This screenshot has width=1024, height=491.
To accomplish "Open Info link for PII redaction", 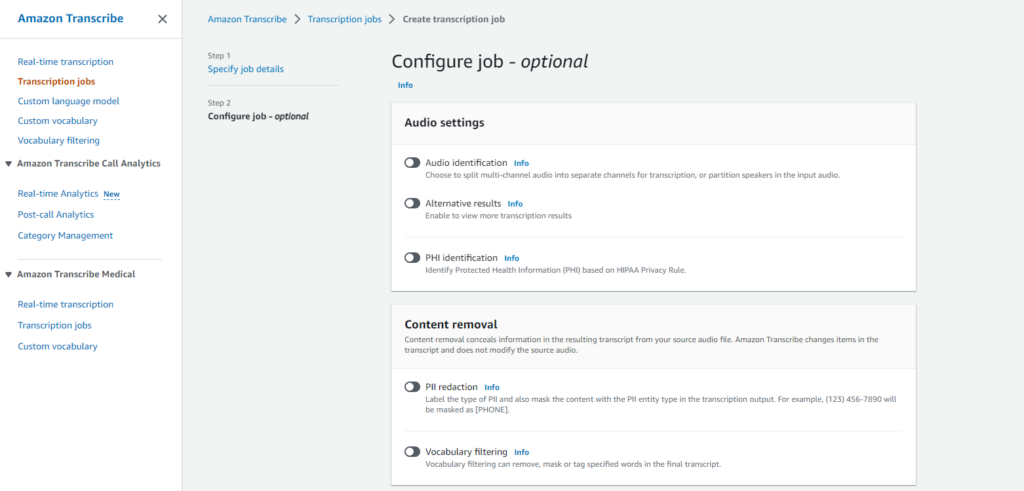I will [492, 387].
